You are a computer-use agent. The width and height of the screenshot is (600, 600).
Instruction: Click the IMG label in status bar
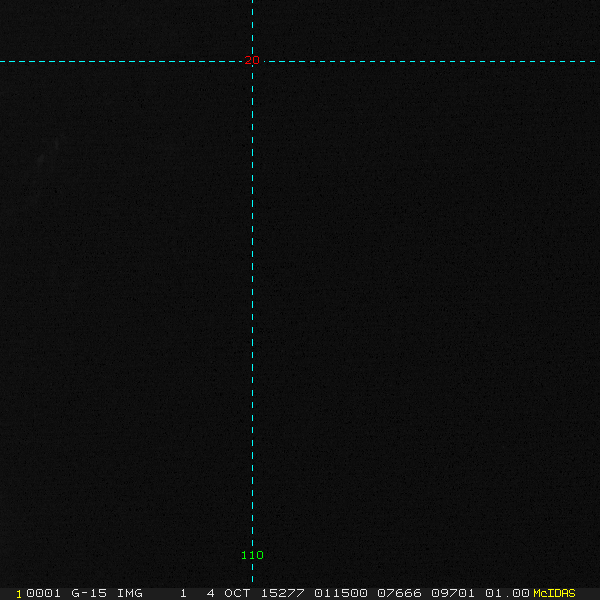(130, 593)
